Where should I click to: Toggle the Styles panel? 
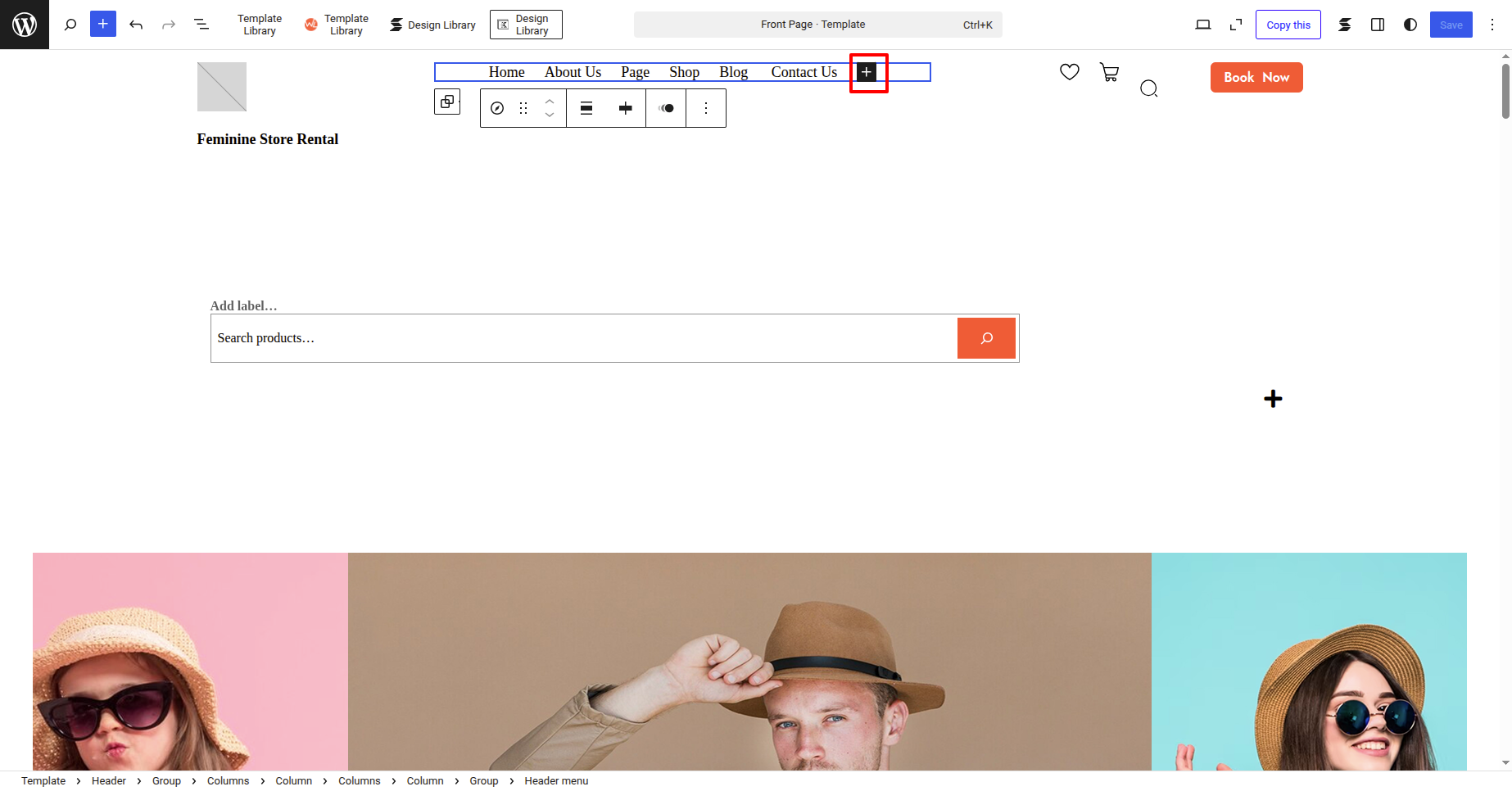pyautogui.click(x=1410, y=25)
